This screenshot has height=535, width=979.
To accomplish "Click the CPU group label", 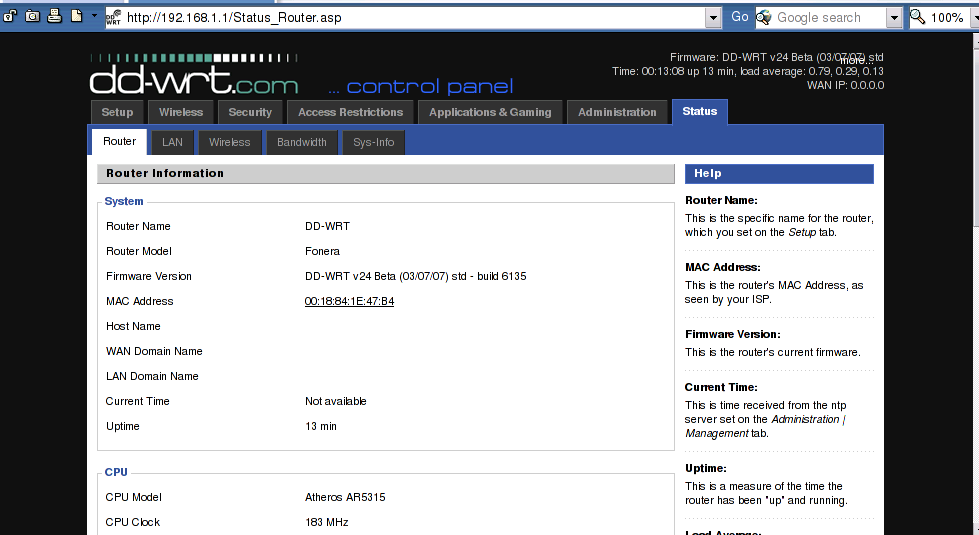I will point(116,472).
